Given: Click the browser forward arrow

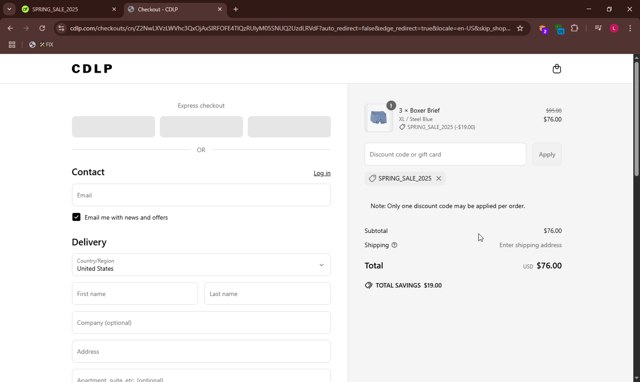Looking at the screenshot, I should click(x=26, y=28).
